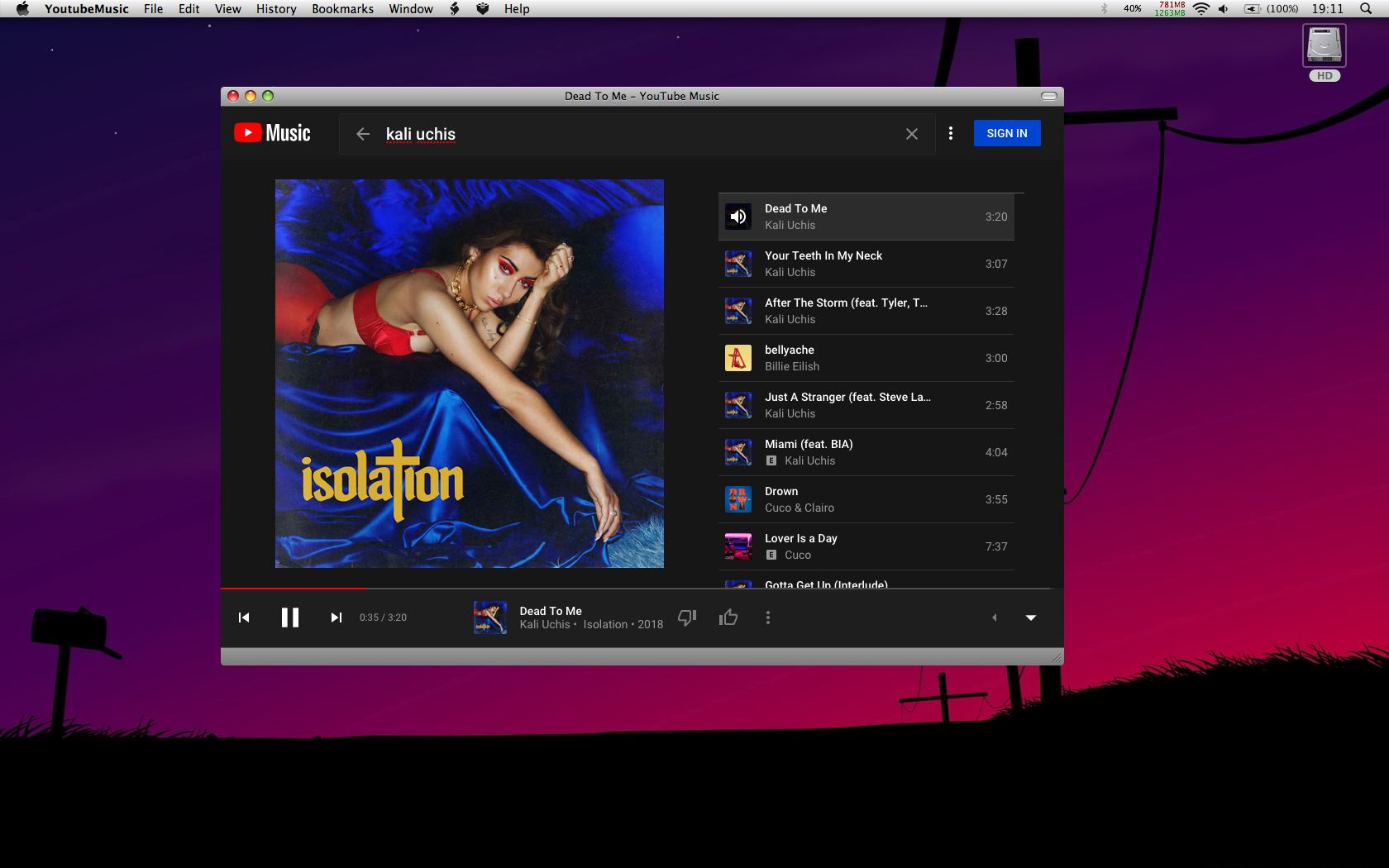Open the File menu
The height and width of the screenshot is (868, 1389).
tap(153, 8)
